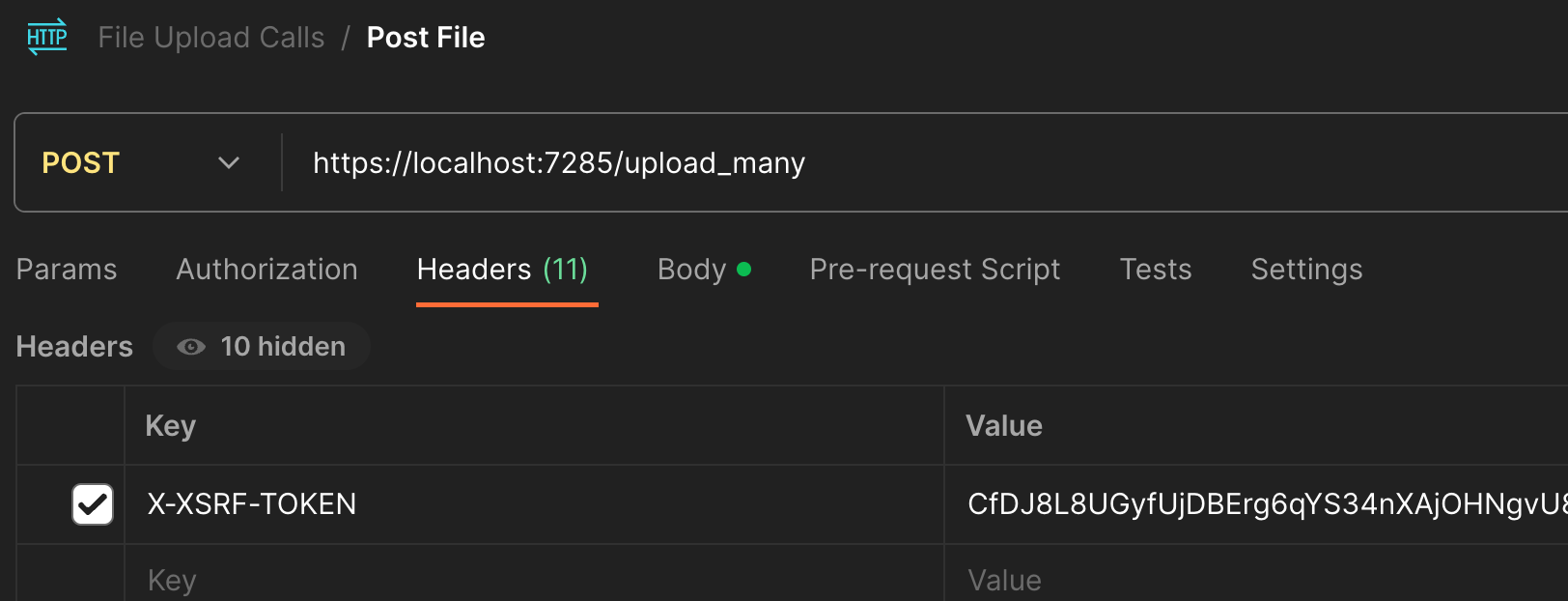Screen dimensions: 1568x601
Task: Click the X-XSRF-TOKEN value cell
Action: tap(1256, 504)
